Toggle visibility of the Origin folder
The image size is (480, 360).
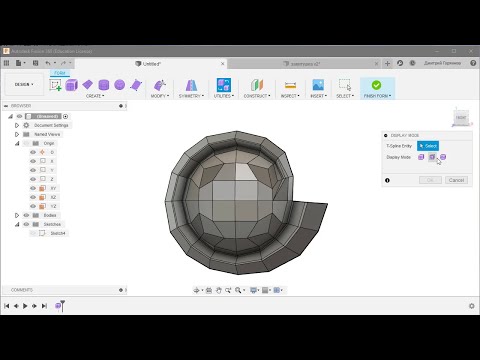click(26, 143)
